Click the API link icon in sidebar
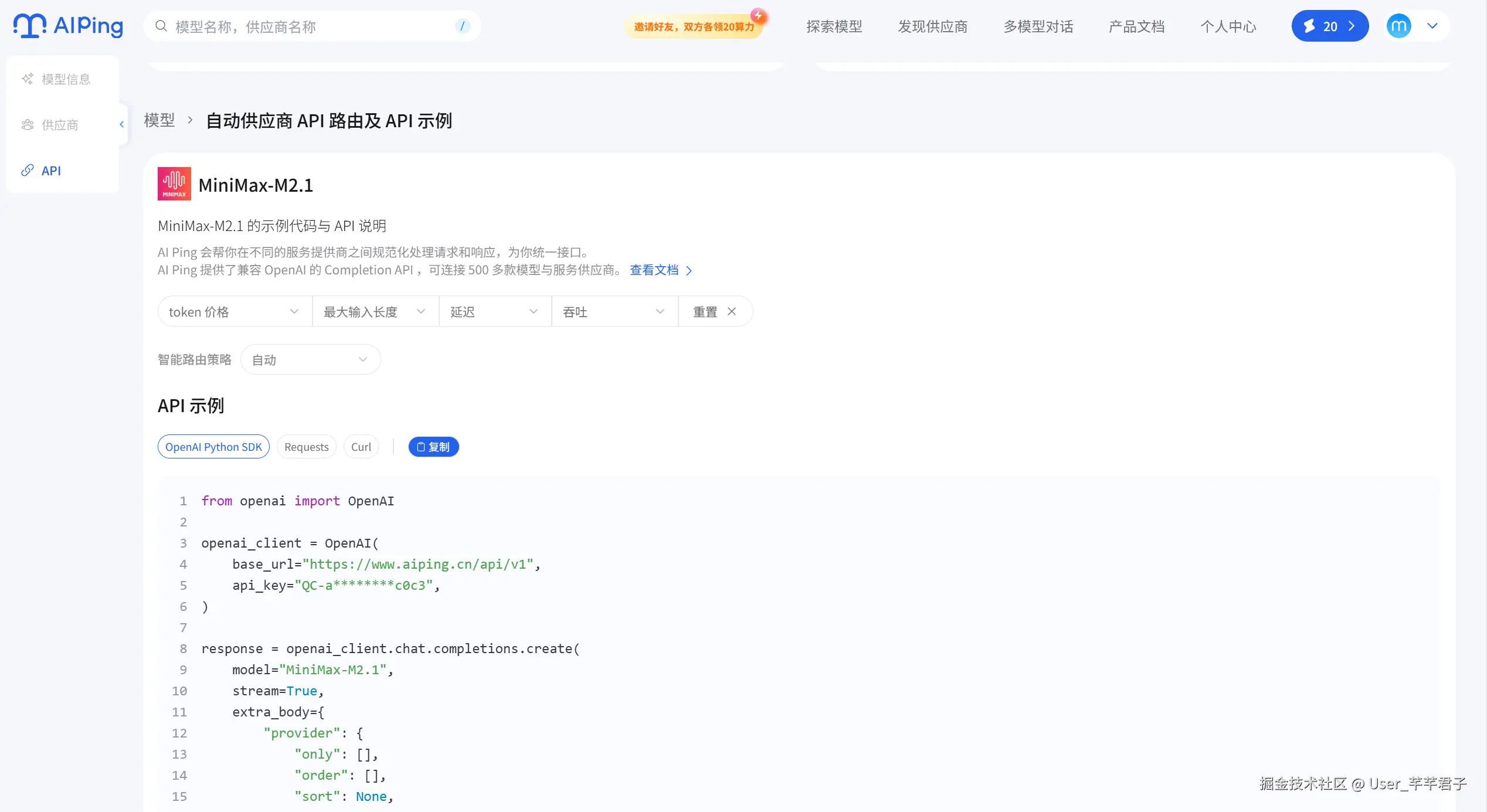This screenshot has width=1487, height=812. 28,171
